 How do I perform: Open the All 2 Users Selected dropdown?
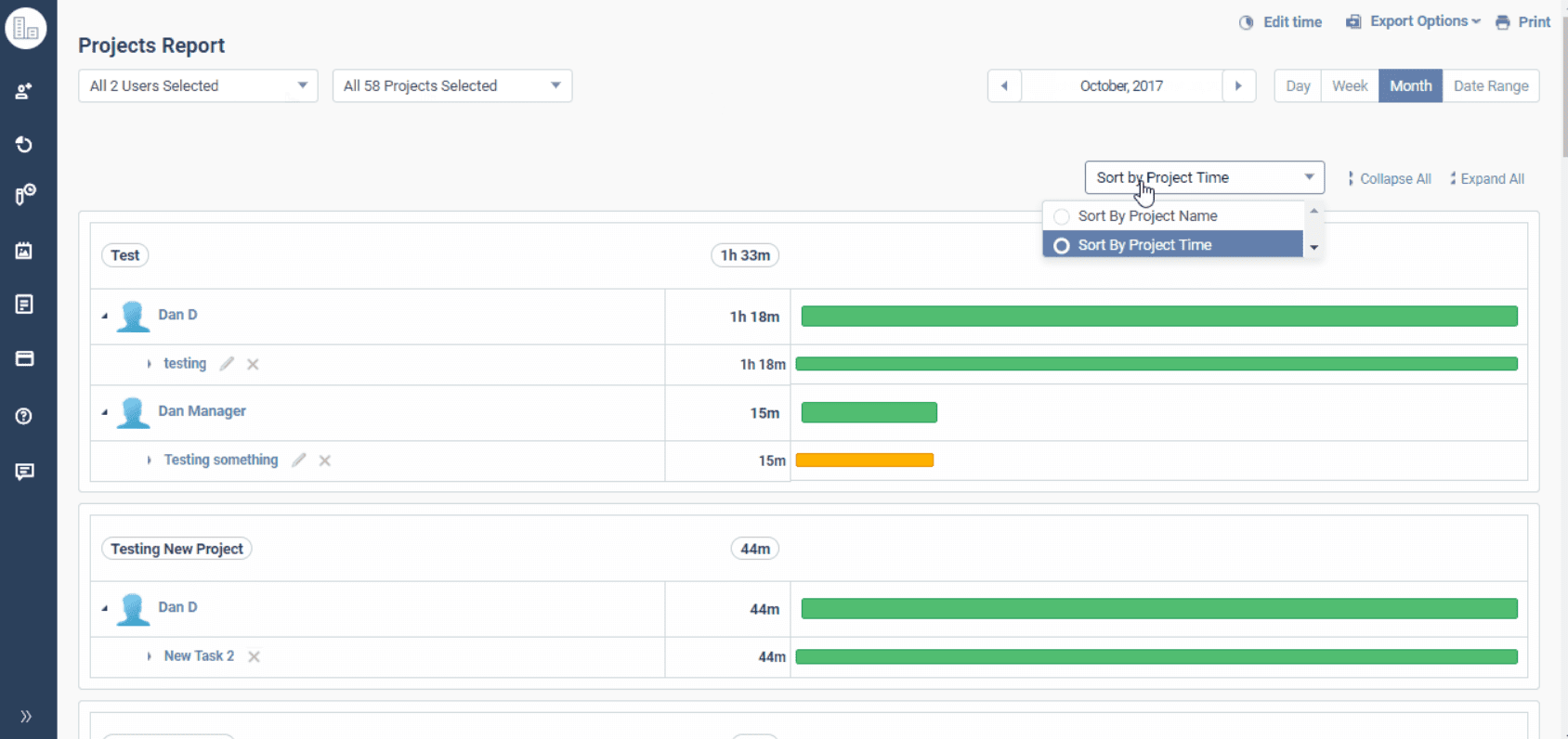[198, 86]
